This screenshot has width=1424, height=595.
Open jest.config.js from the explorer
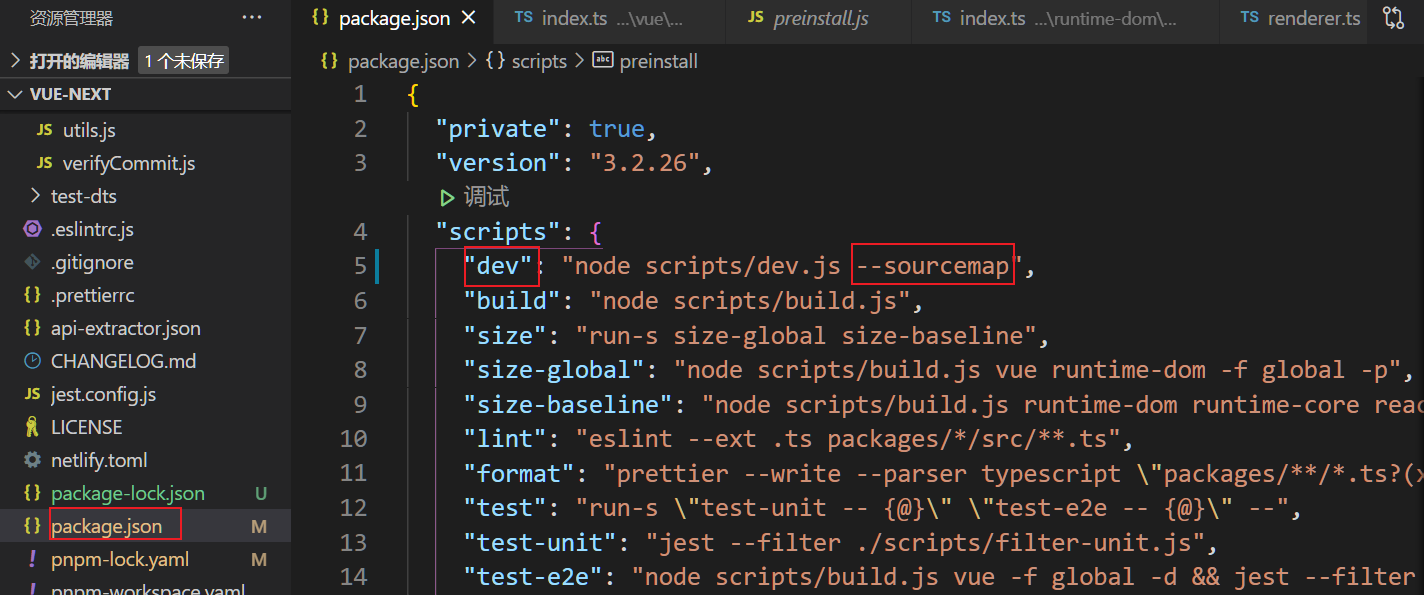pyautogui.click(x=103, y=394)
